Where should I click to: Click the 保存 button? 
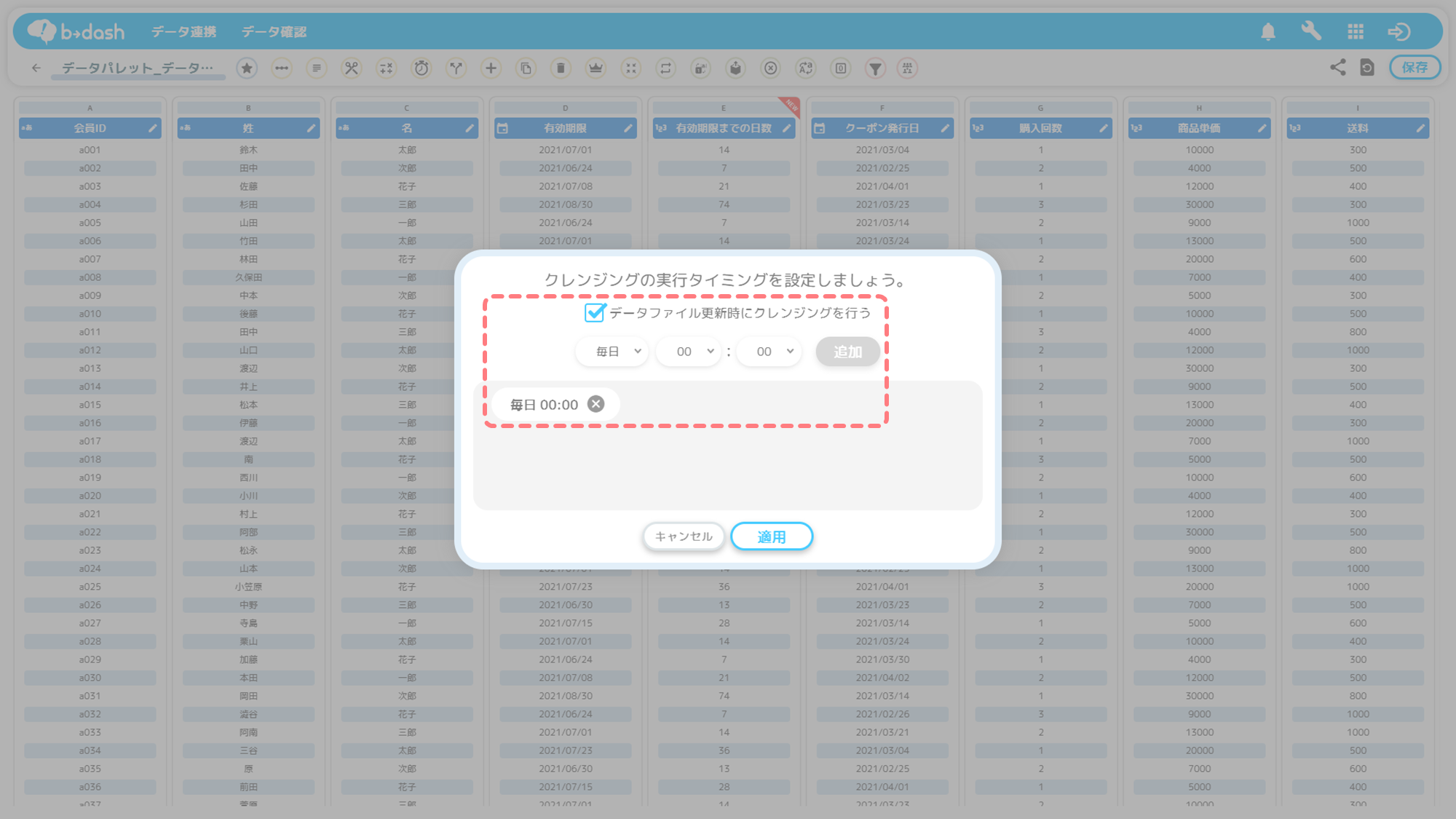(x=1415, y=68)
